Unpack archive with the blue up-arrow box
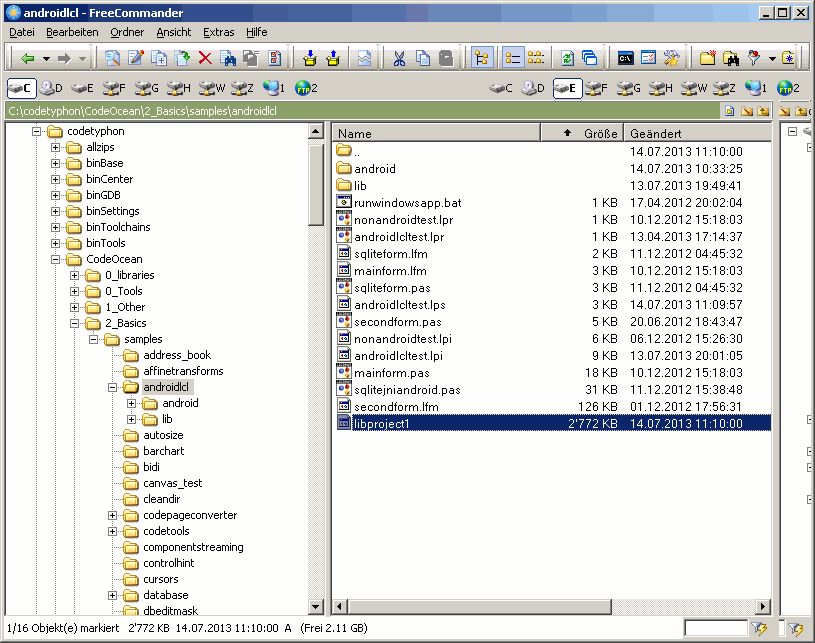The image size is (815, 643). coord(333,58)
